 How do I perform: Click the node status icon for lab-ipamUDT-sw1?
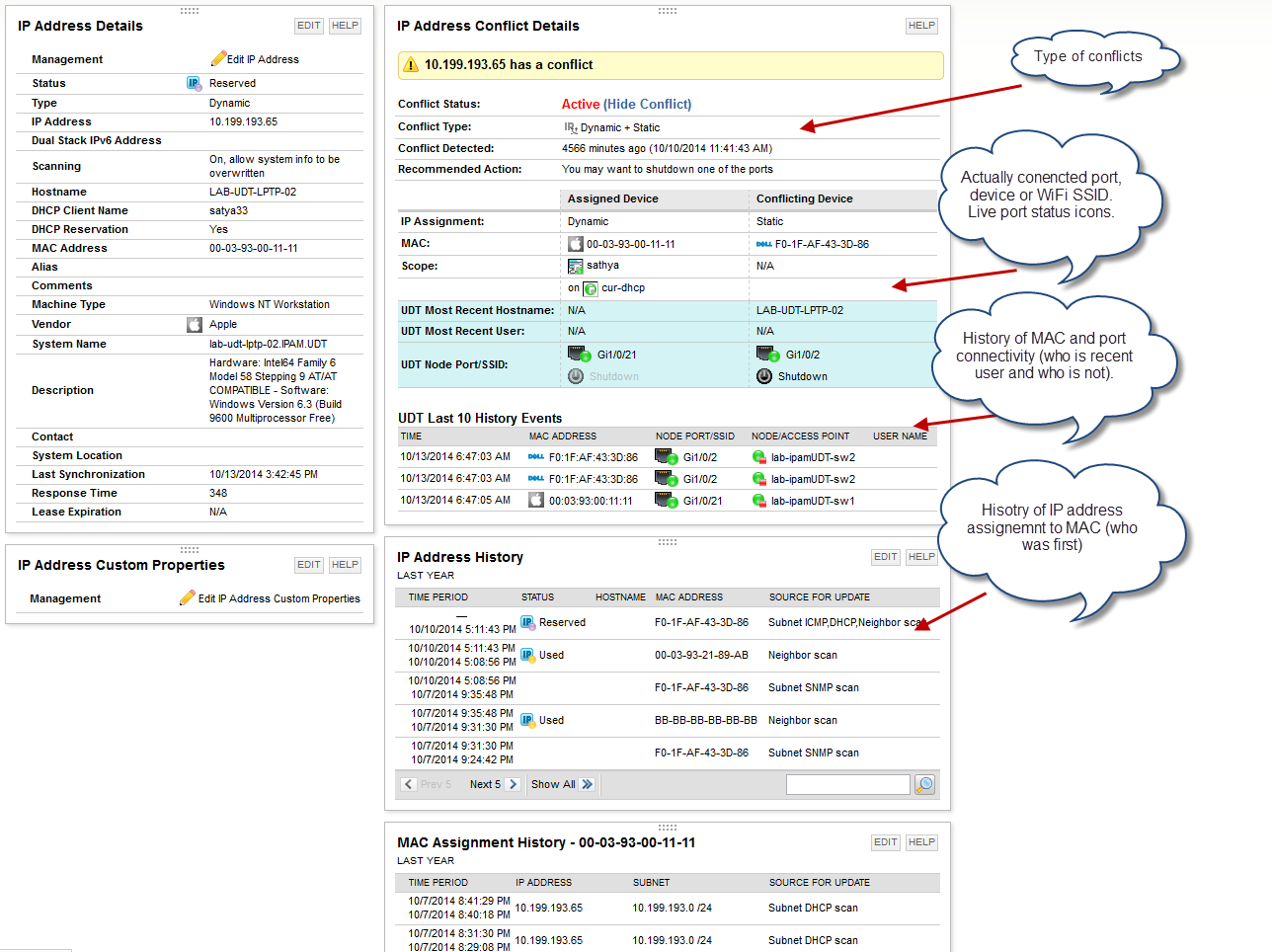tap(759, 501)
